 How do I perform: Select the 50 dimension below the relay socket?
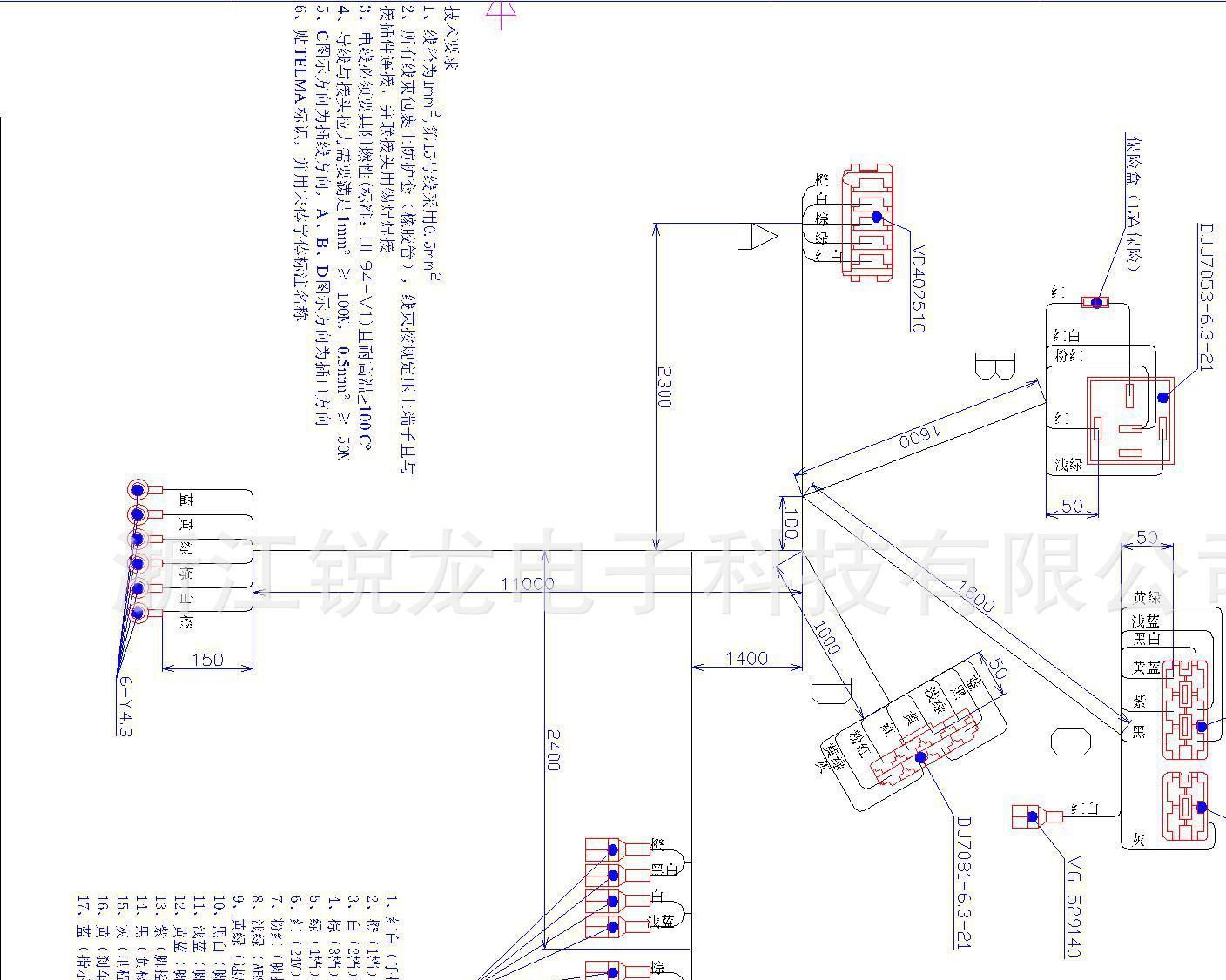(1073, 506)
